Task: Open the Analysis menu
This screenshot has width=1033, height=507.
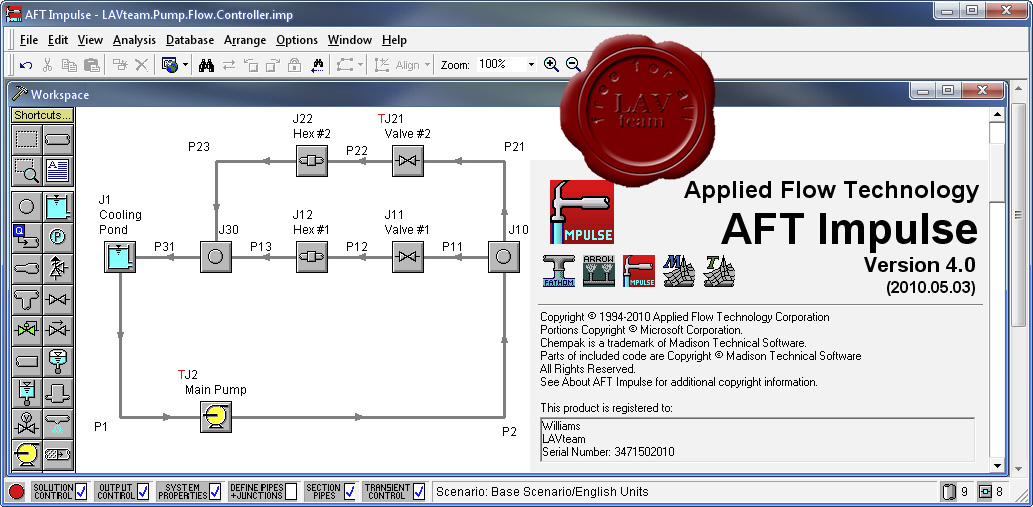Action: click(134, 40)
